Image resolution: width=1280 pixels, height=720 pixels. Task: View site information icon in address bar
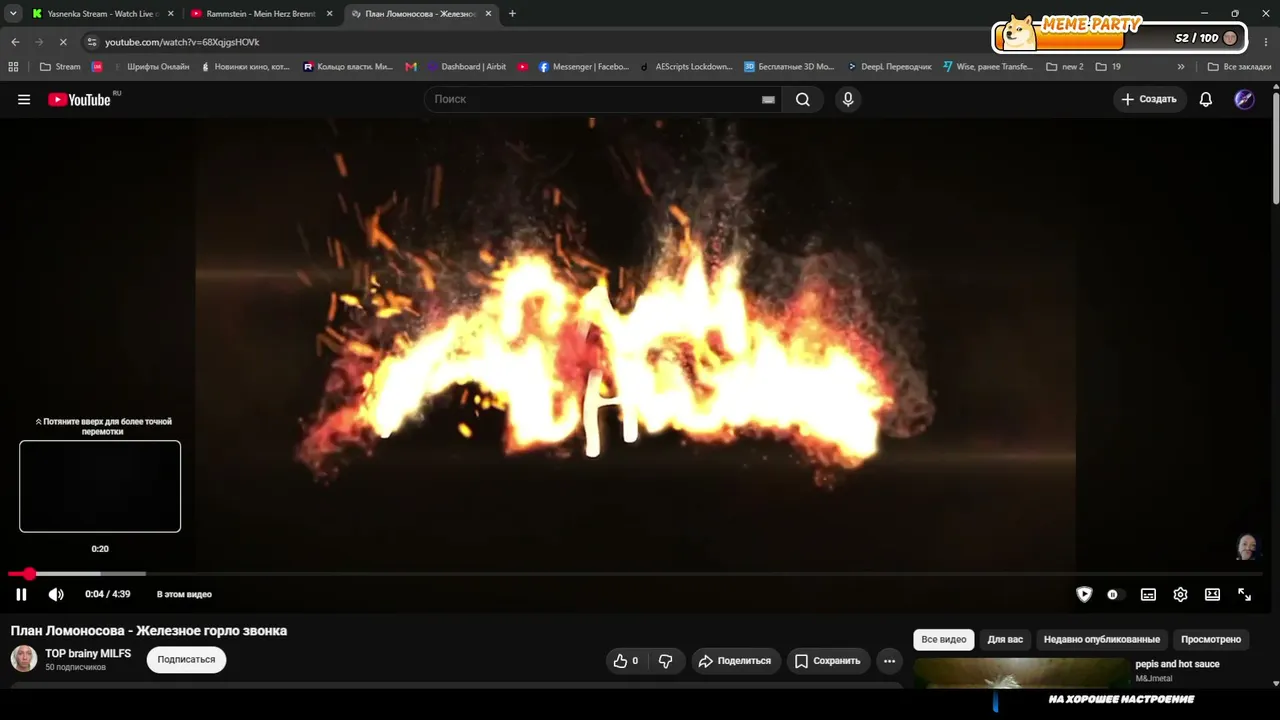pyautogui.click(x=92, y=42)
